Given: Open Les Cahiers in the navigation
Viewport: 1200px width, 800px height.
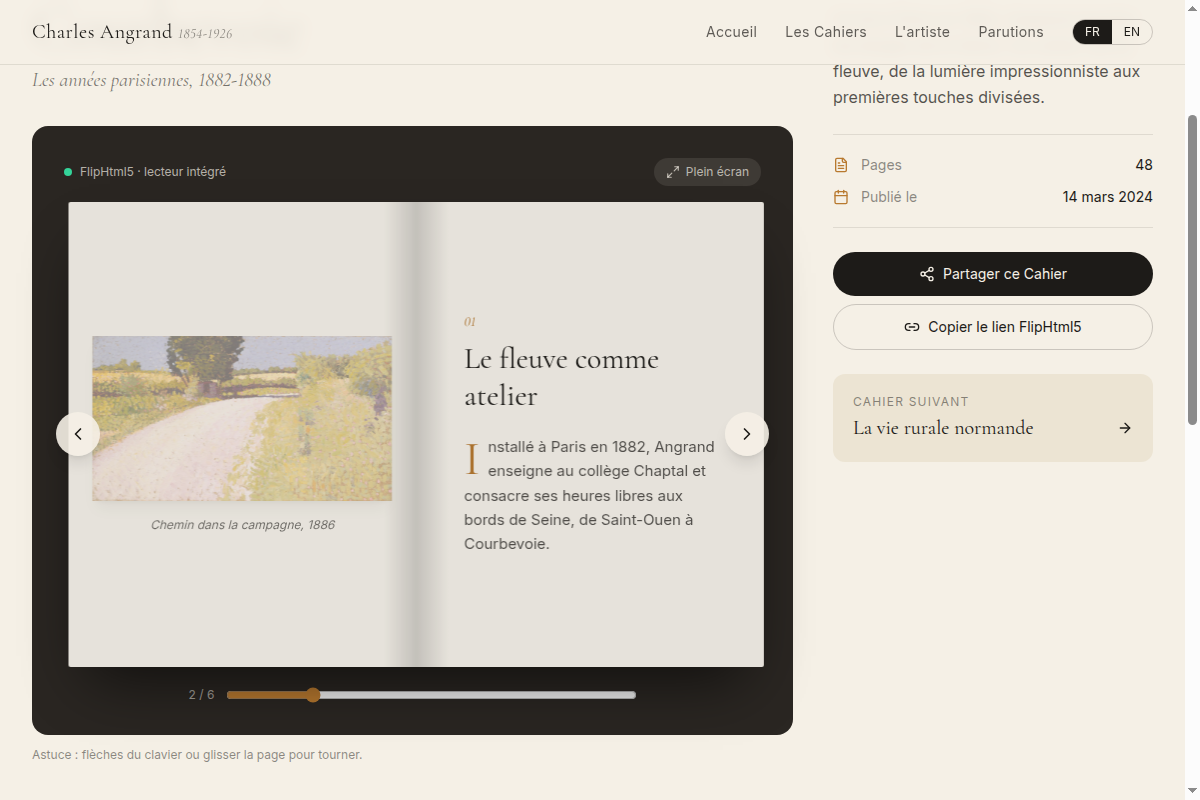Looking at the screenshot, I should (826, 32).
